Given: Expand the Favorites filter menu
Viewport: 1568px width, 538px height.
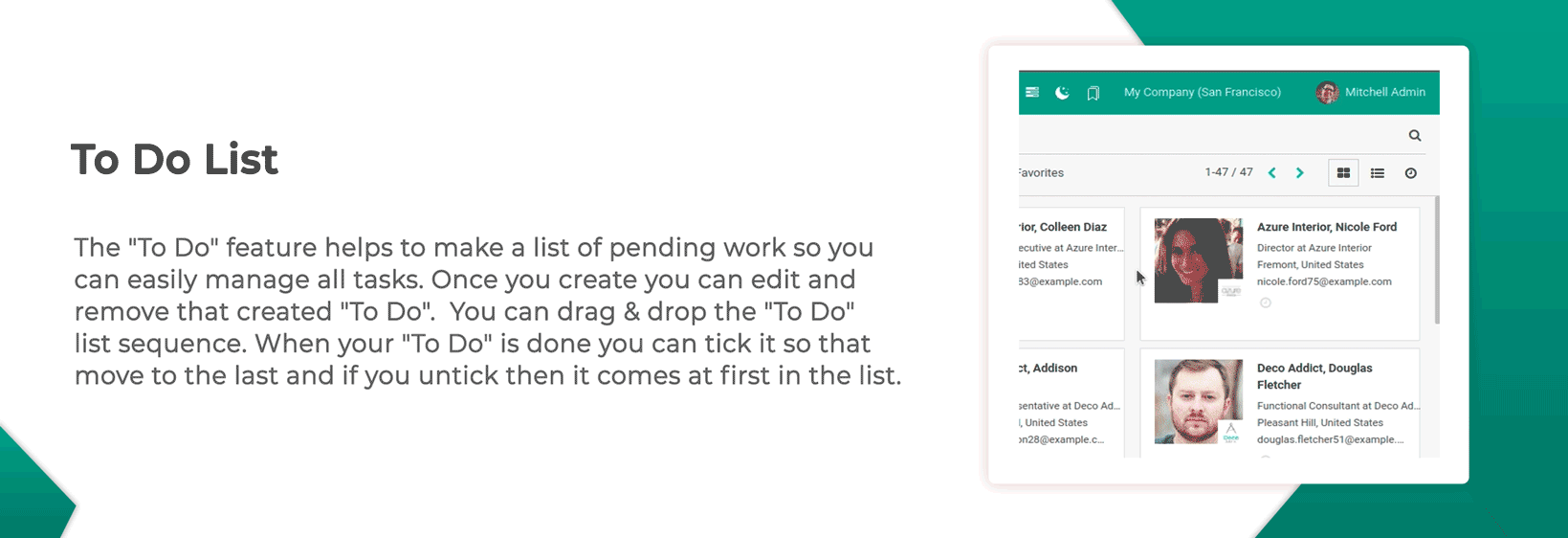Looking at the screenshot, I should [1041, 173].
